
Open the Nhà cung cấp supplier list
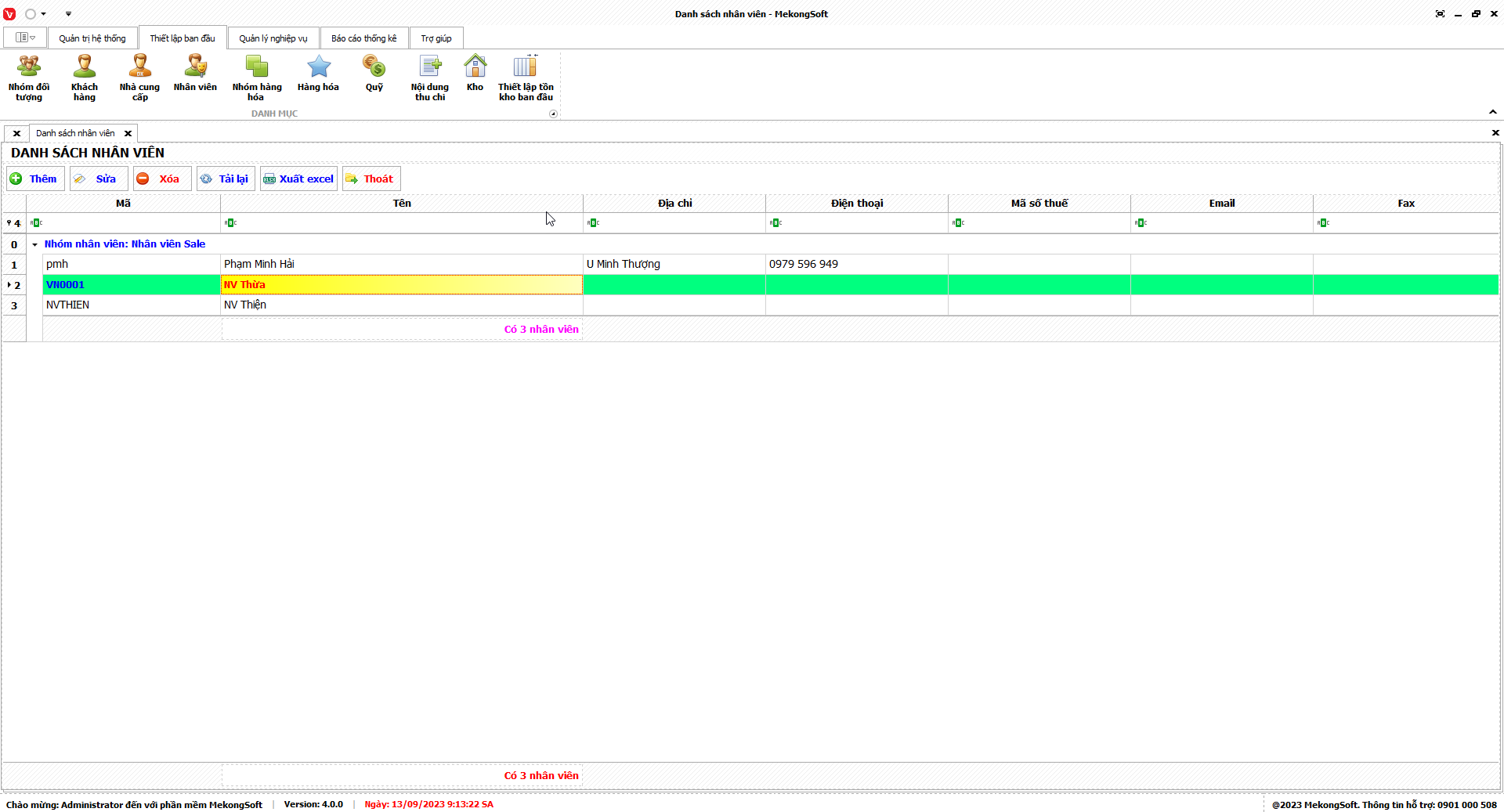[139, 78]
